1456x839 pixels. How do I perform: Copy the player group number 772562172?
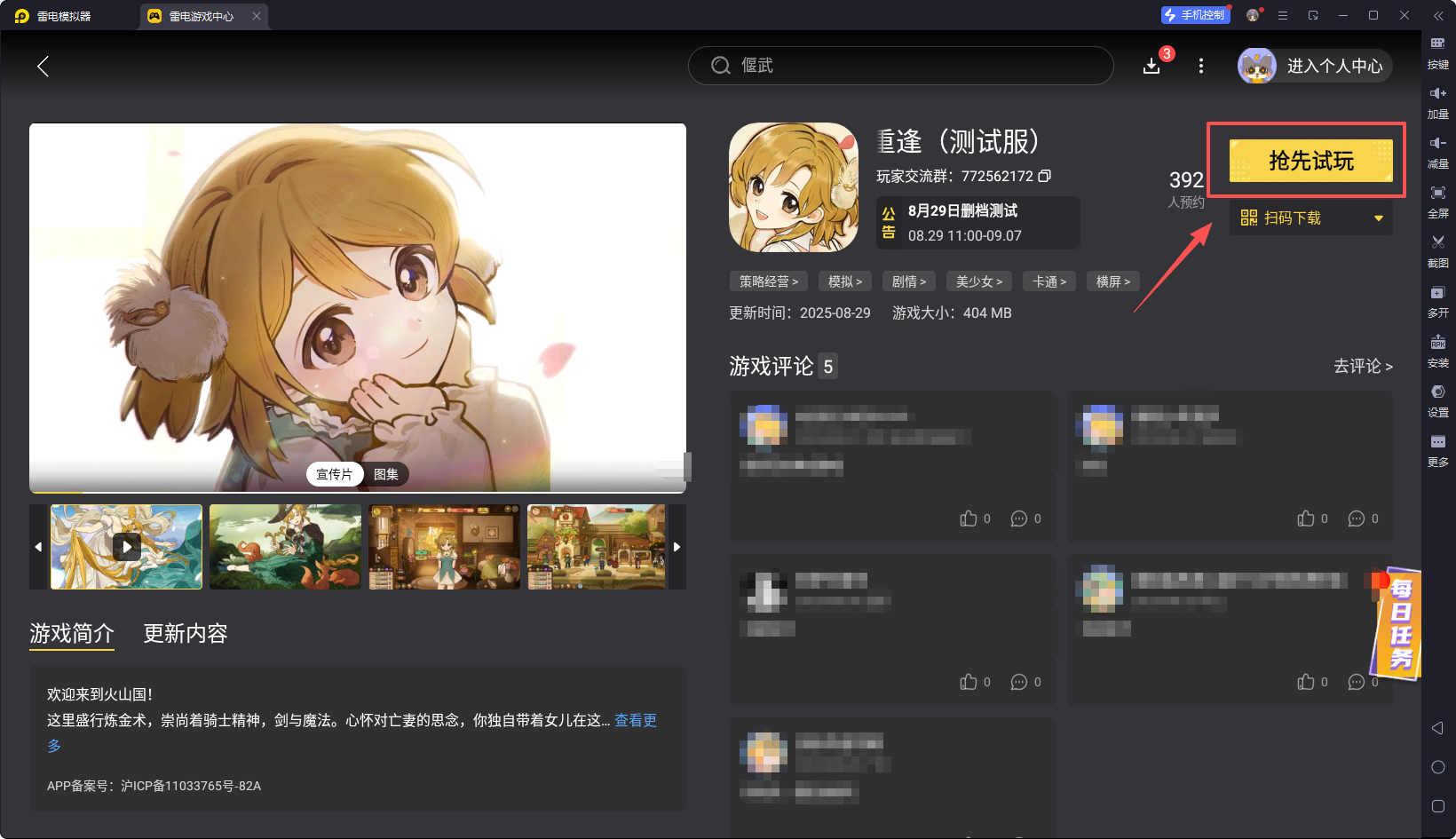(1045, 176)
